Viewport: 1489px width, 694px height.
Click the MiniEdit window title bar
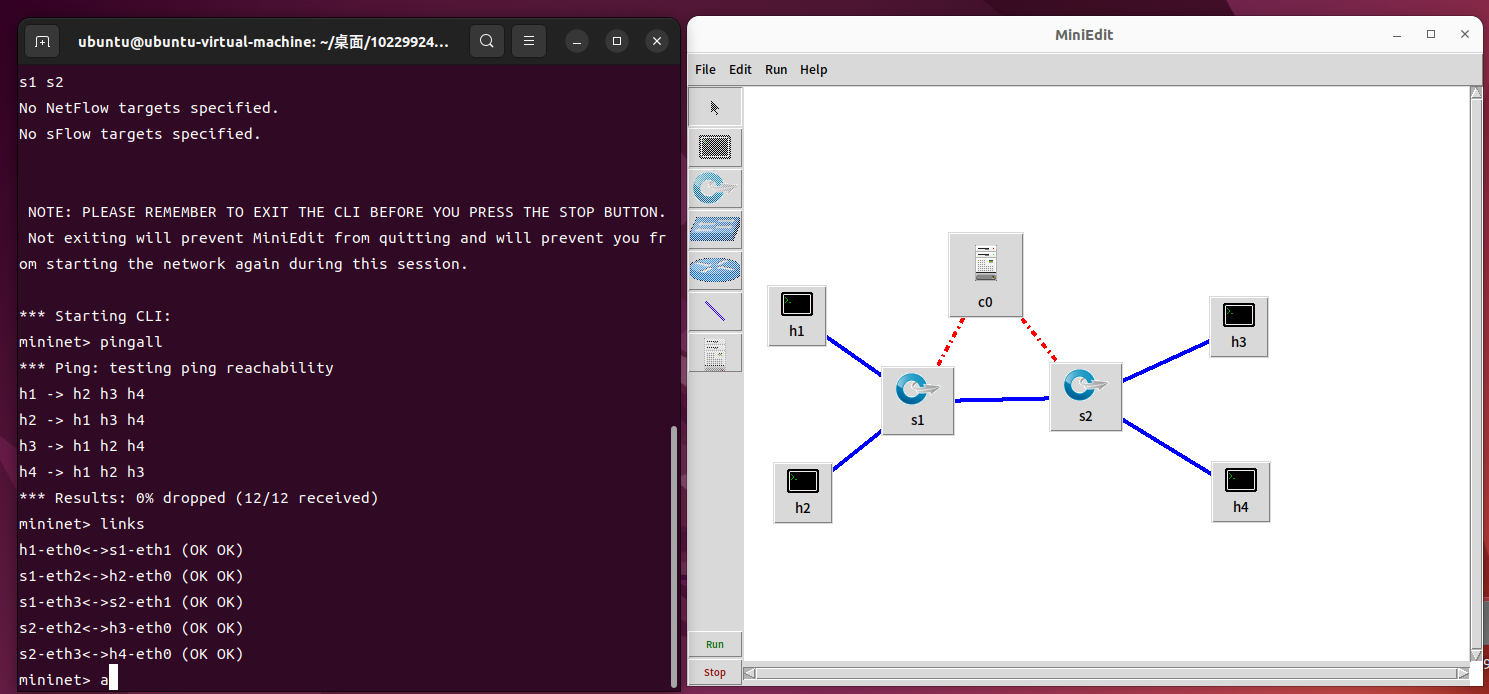tap(1084, 35)
